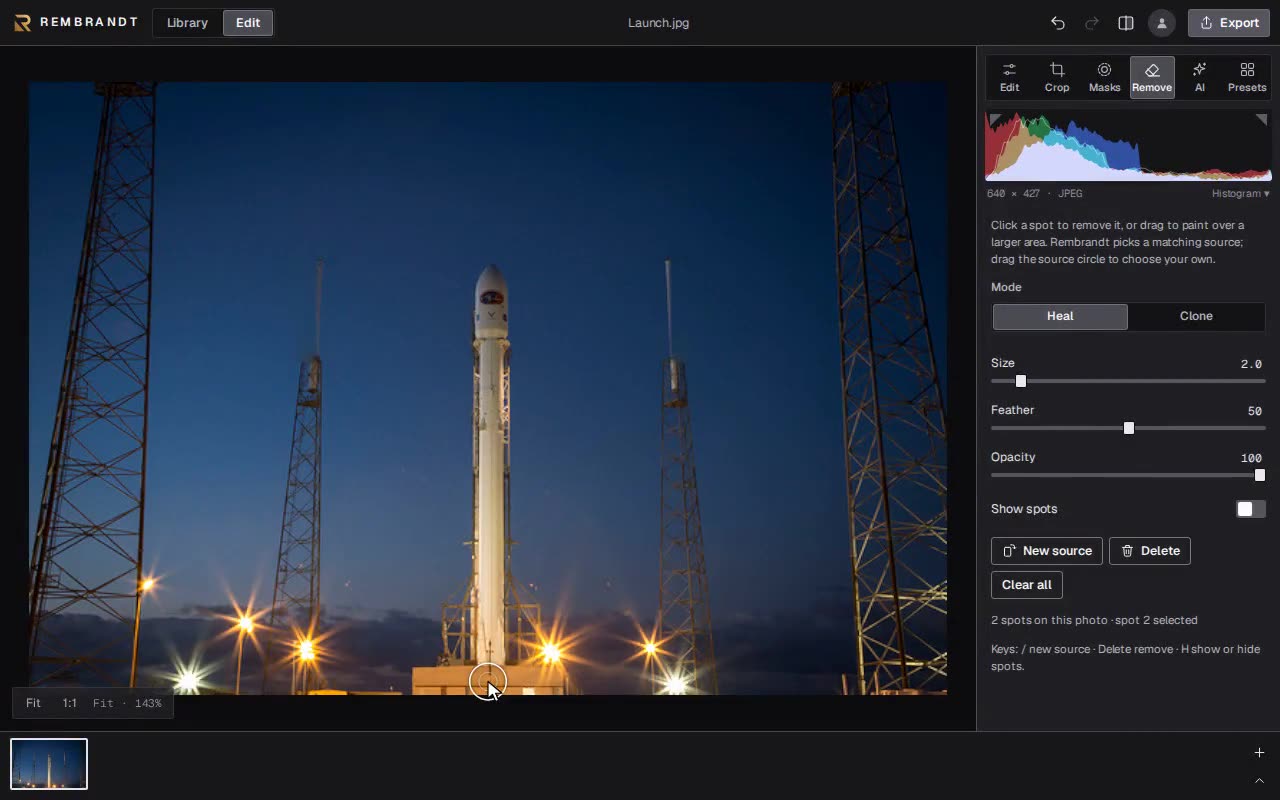Screen dimensions: 1280x800
Task: Add a photo with plus icon
Action: 1259,752
